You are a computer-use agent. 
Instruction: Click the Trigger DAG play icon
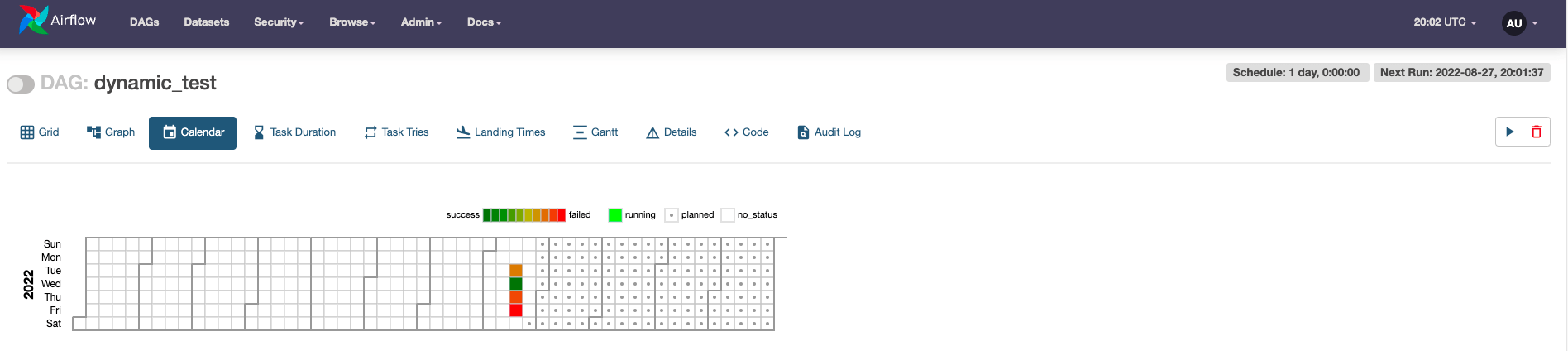pyautogui.click(x=1509, y=132)
